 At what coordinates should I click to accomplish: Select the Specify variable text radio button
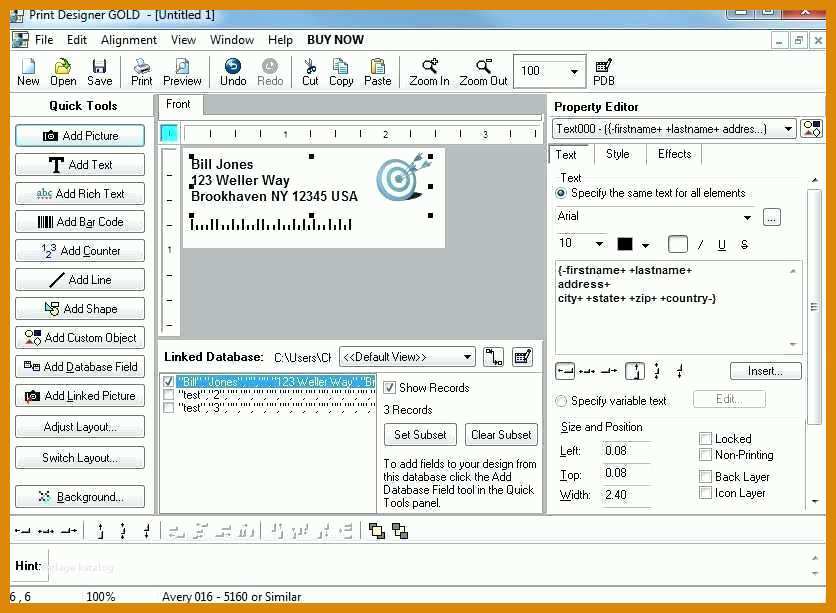(561, 401)
